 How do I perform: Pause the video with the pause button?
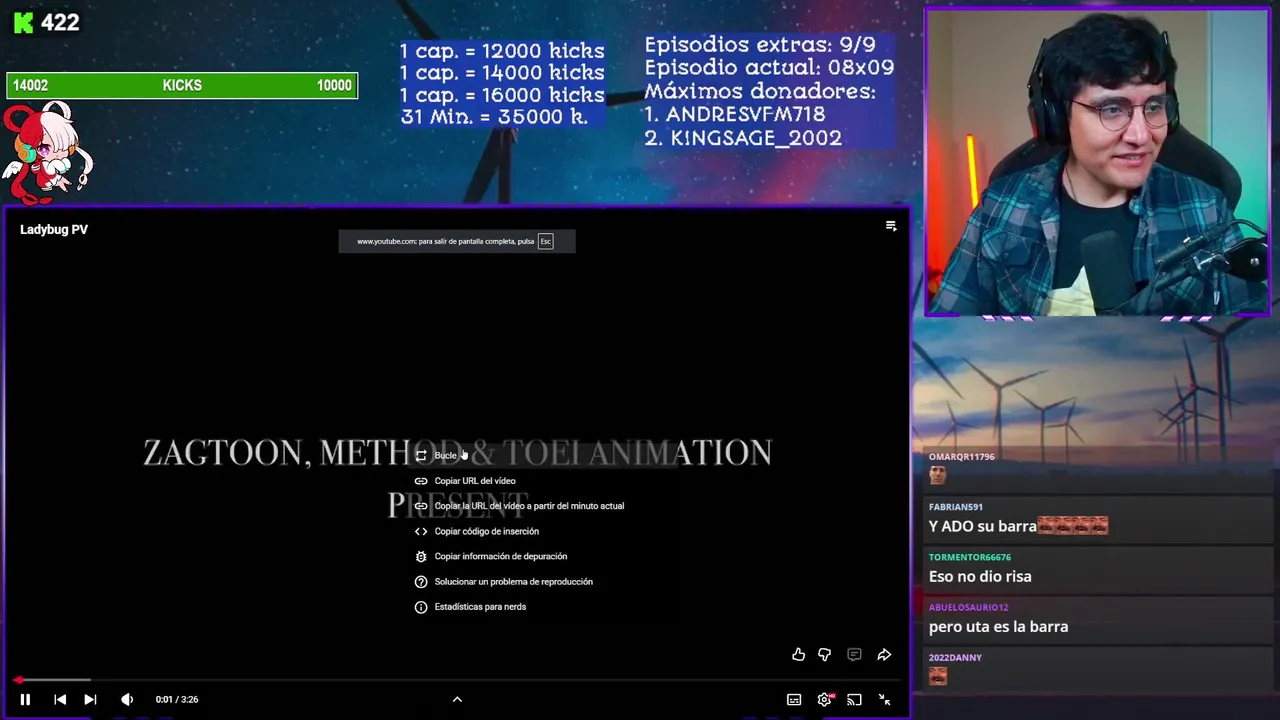[25, 700]
